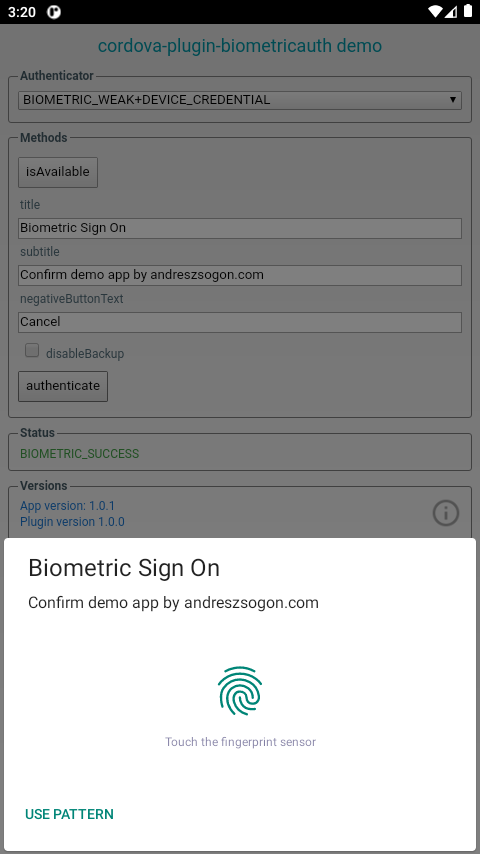Focus the negativeButtonText Cancel field
Screen dimensions: 480x854
tap(240, 322)
